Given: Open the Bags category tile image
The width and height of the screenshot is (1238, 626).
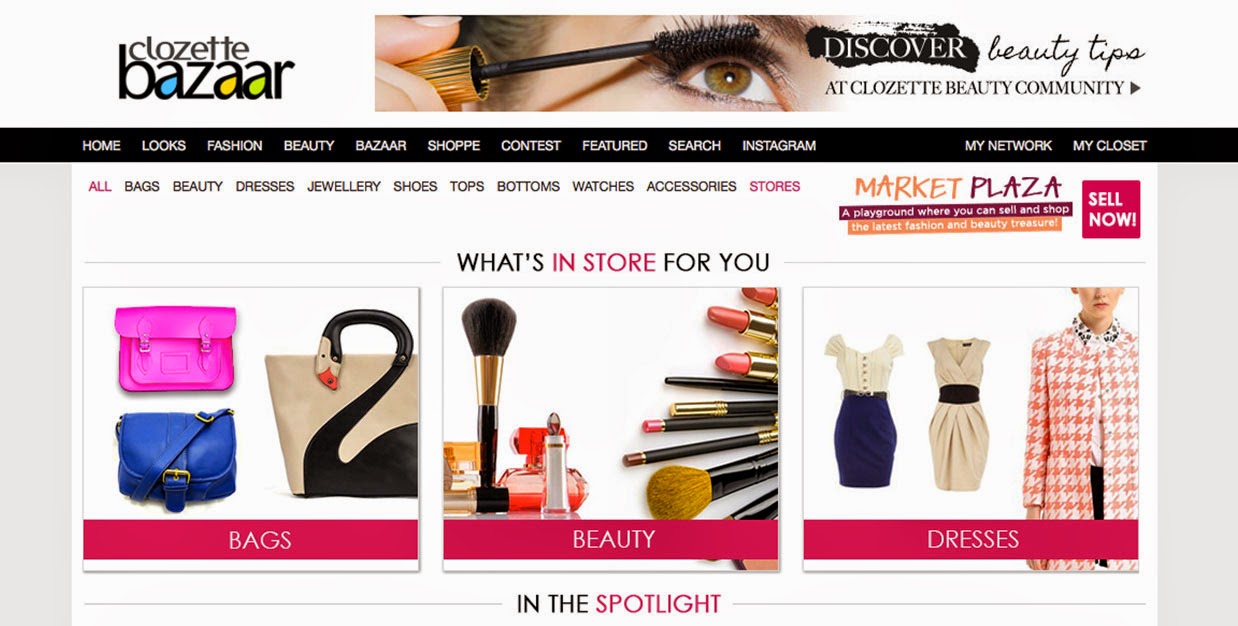Looking at the screenshot, I should click(x=251, y=404).
